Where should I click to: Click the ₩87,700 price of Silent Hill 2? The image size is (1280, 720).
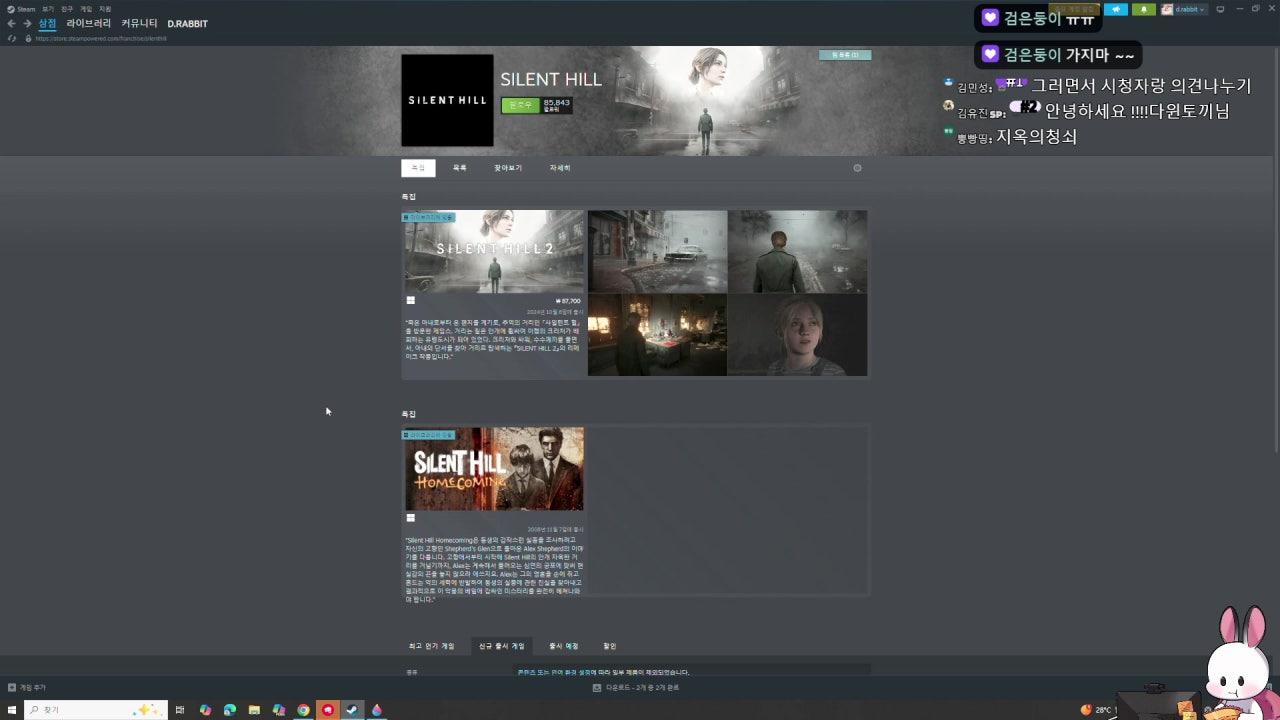[x=568, y=300]
